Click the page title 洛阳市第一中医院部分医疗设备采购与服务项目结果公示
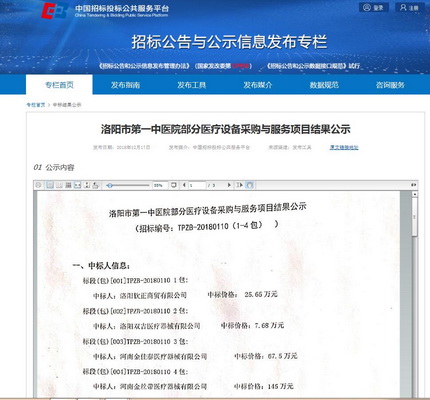Image resolution: width=430 pixels, height=400 pixels. click(225, 129)
